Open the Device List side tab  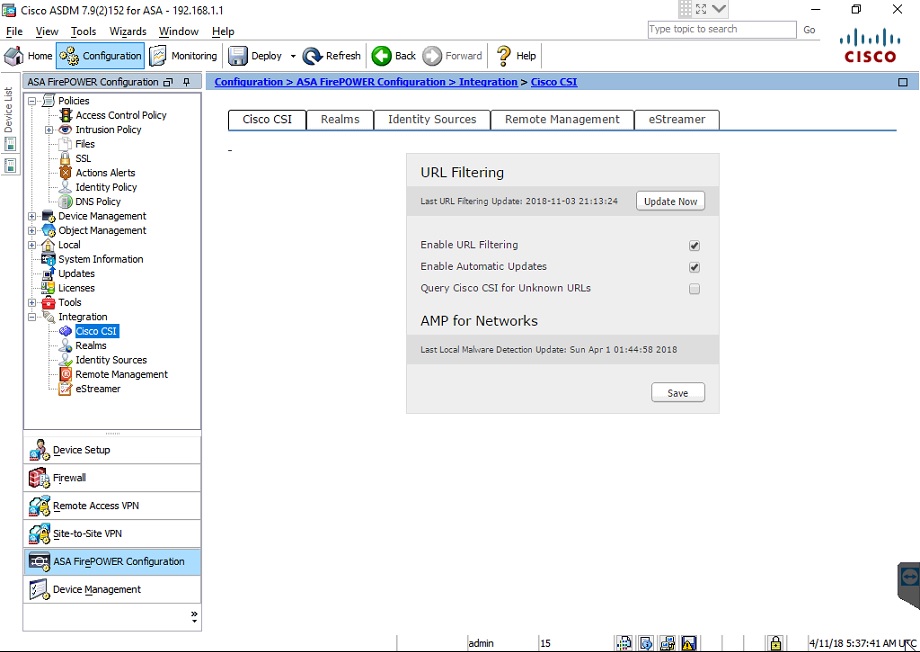tap(9, 109)
